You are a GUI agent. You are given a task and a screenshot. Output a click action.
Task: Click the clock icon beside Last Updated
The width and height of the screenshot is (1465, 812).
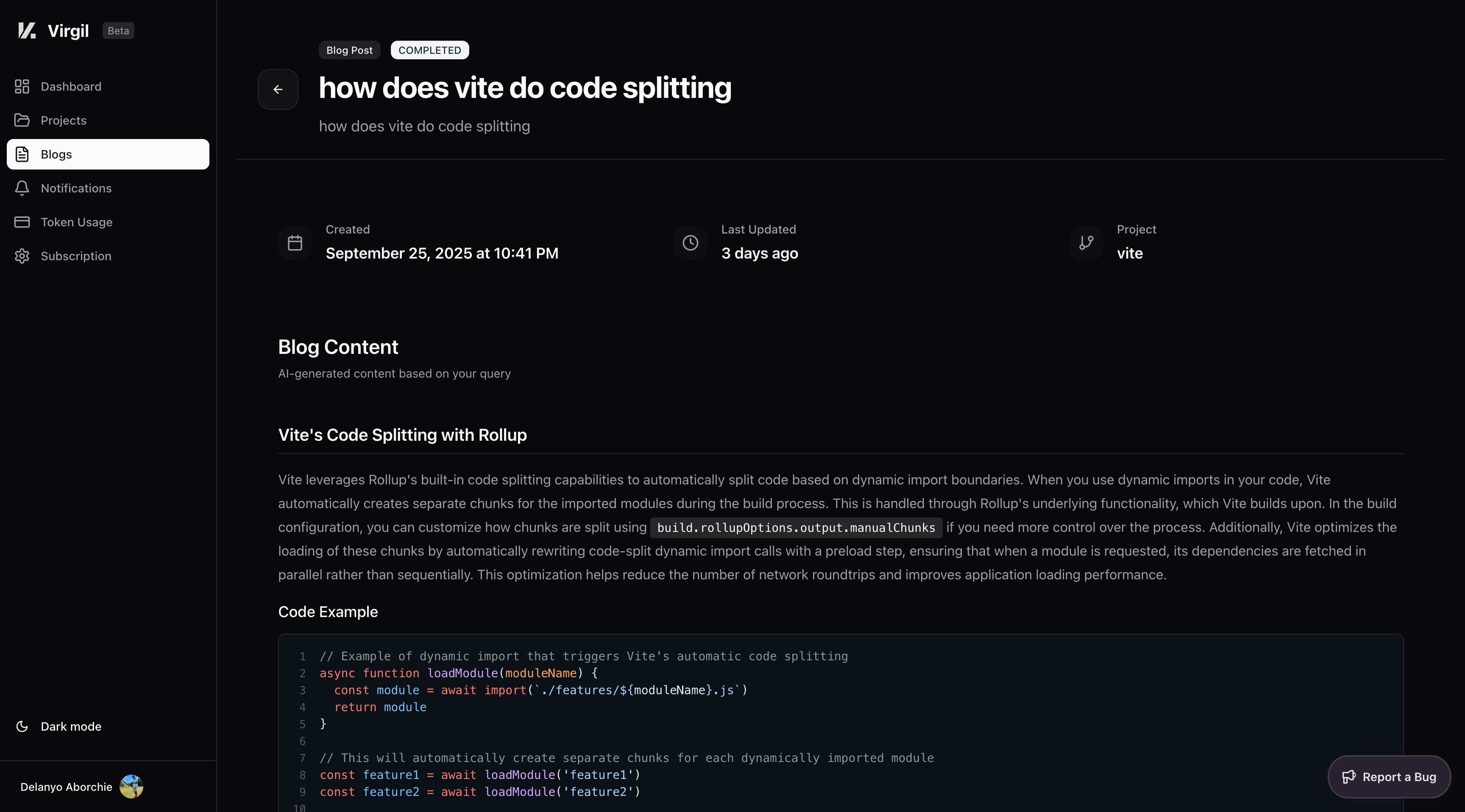[x=691, y=243]
